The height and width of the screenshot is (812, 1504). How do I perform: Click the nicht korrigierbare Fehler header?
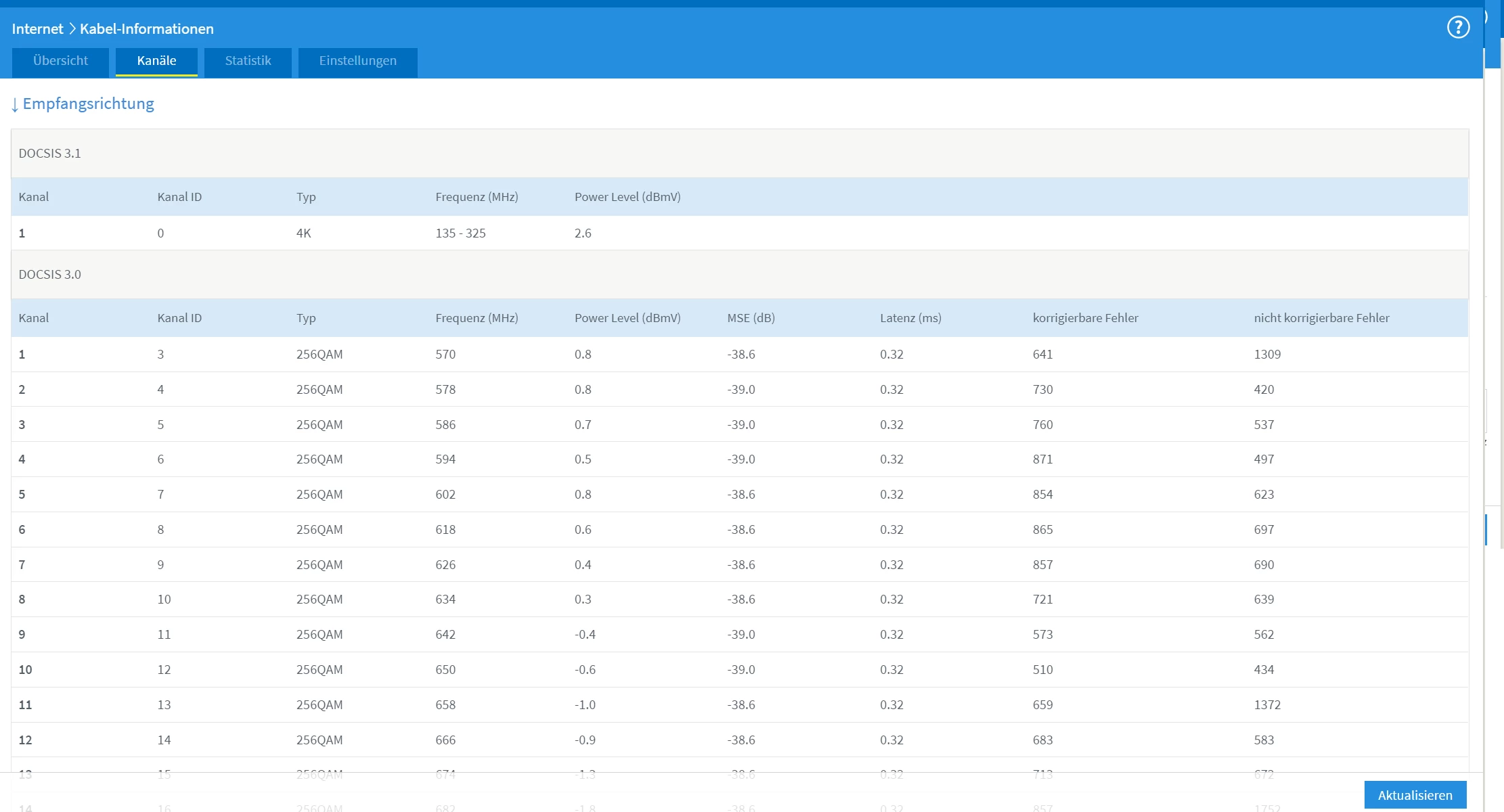click(1321, 318)
